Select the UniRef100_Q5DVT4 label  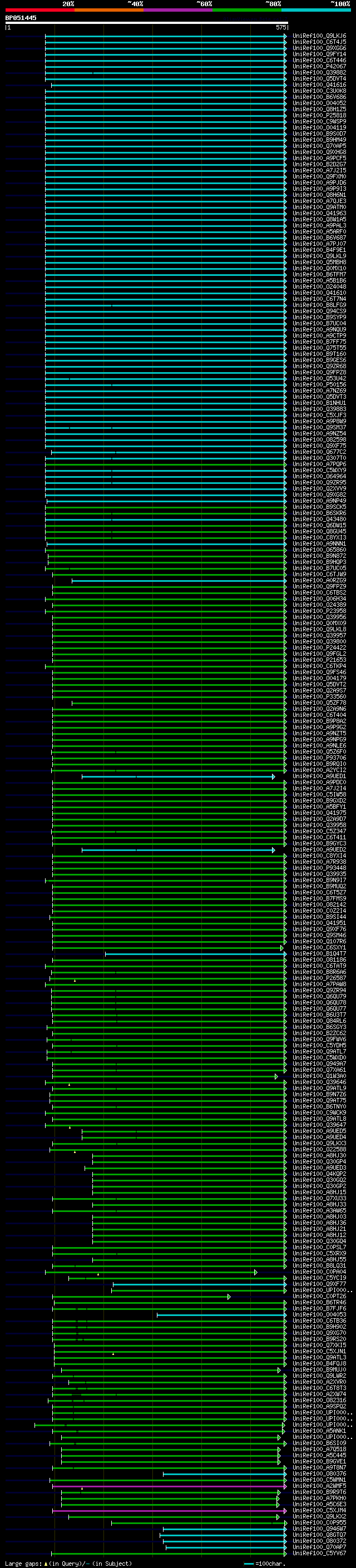point(319,78)
